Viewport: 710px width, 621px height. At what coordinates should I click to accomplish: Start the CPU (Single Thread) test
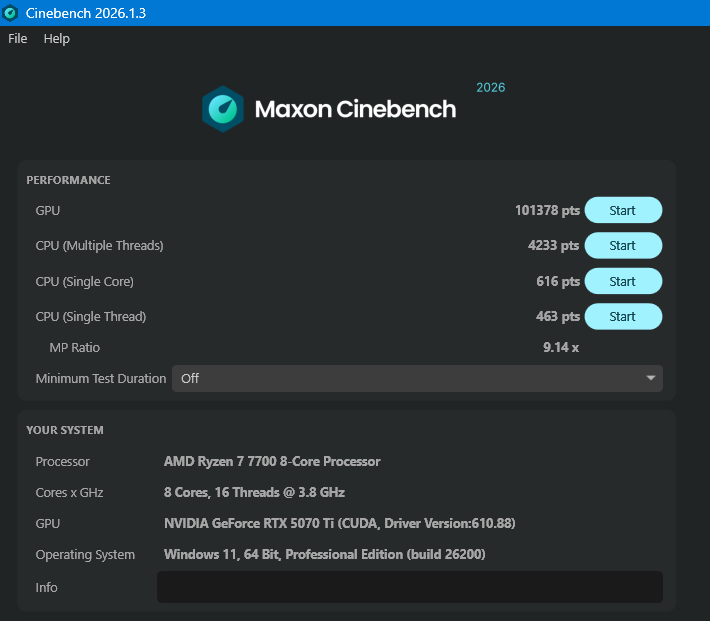tap(623, 317)
